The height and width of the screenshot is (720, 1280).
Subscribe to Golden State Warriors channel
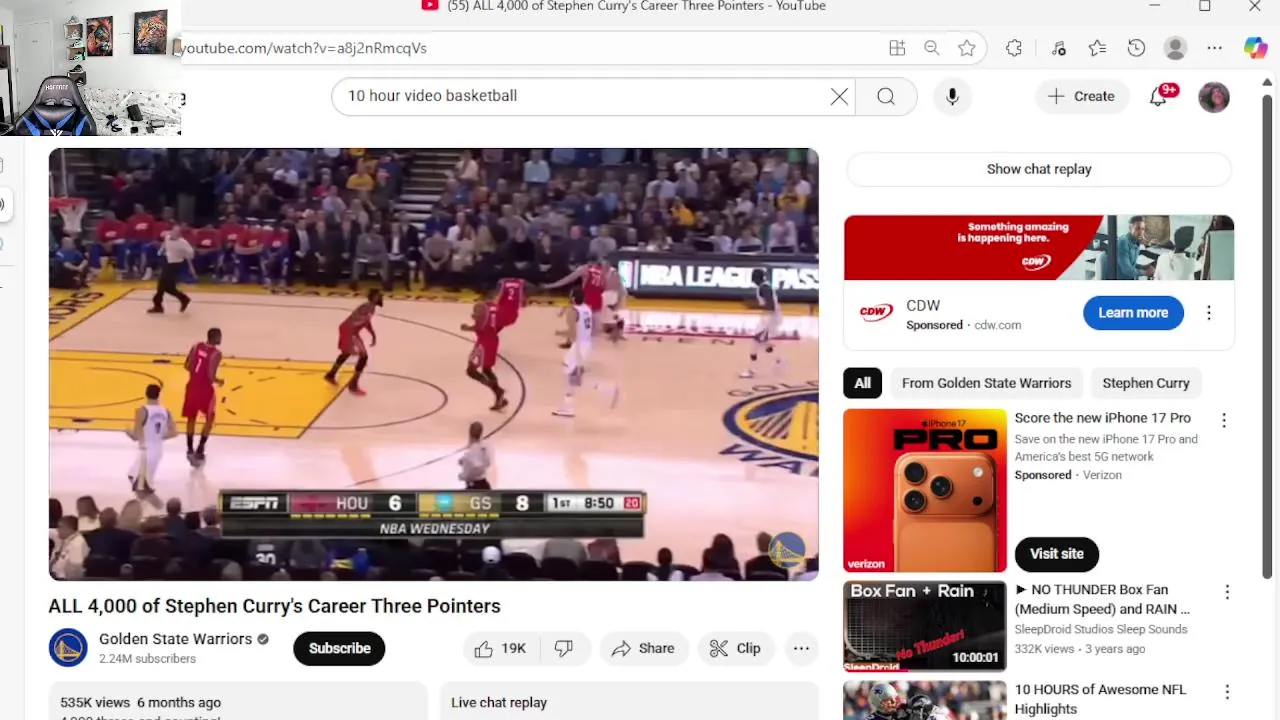click(339, 648)
